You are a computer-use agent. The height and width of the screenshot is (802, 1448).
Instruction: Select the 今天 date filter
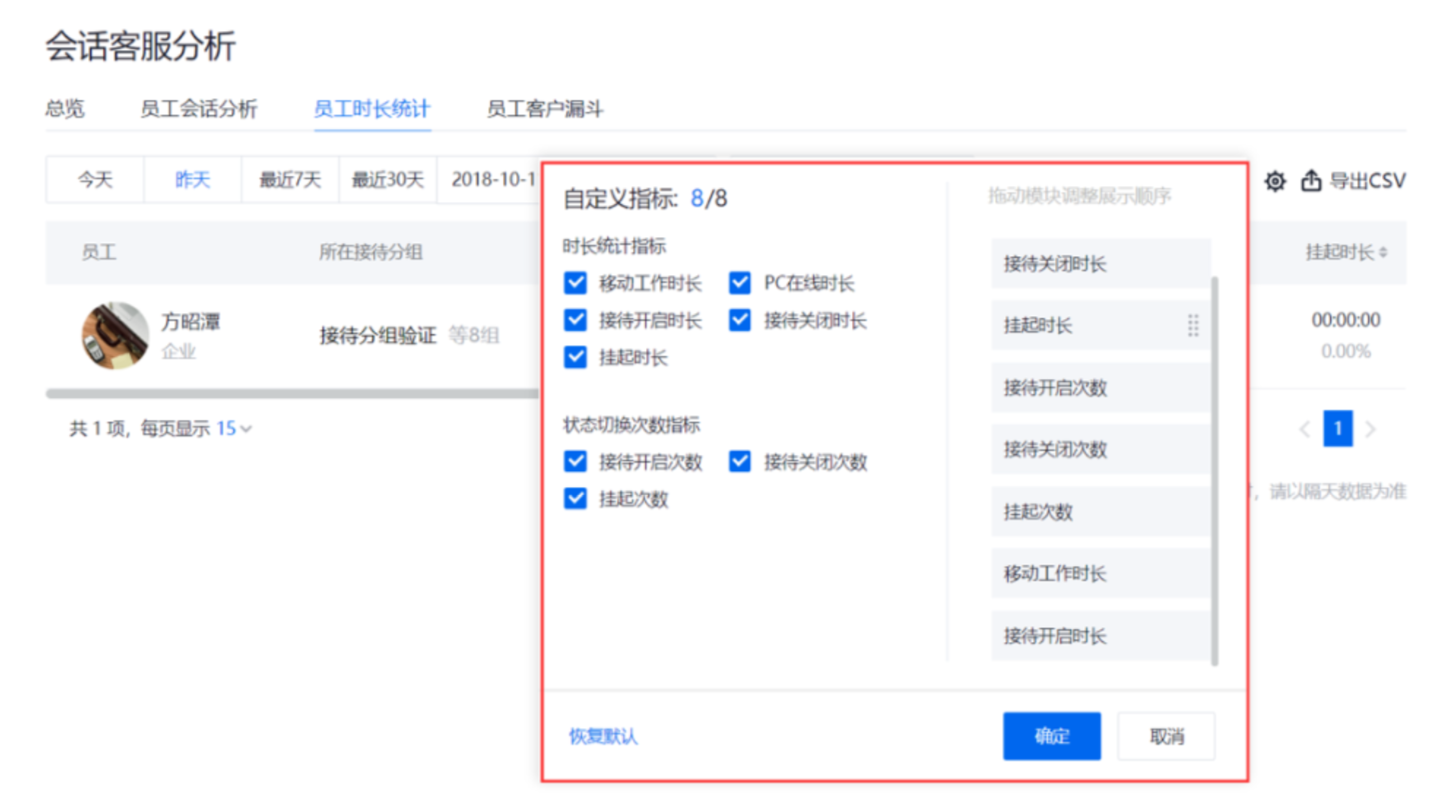coord(96,180)
